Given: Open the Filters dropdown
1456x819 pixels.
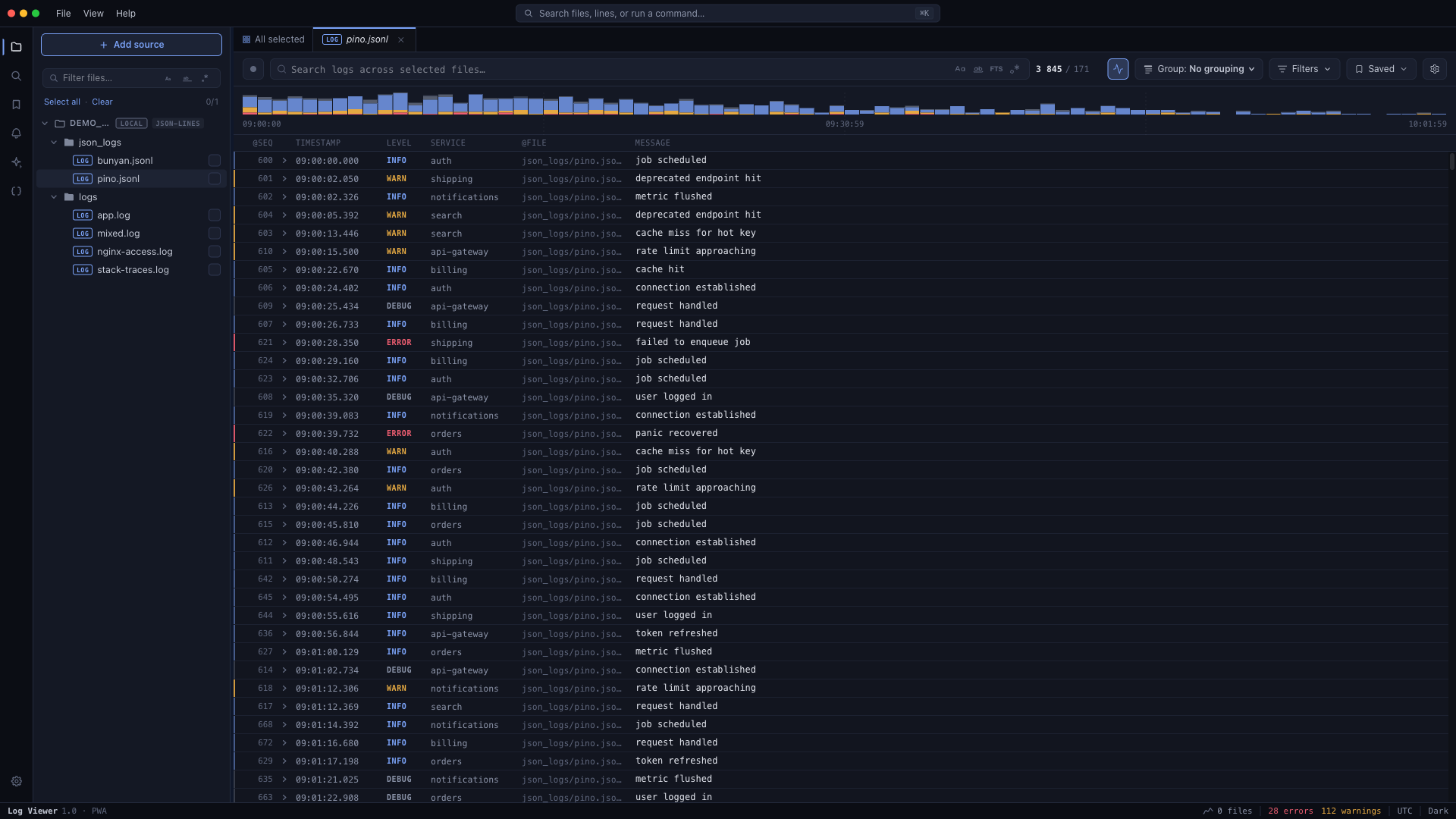Looking at the screenshot, I should pyautogui.click(x=1304, y=69).
